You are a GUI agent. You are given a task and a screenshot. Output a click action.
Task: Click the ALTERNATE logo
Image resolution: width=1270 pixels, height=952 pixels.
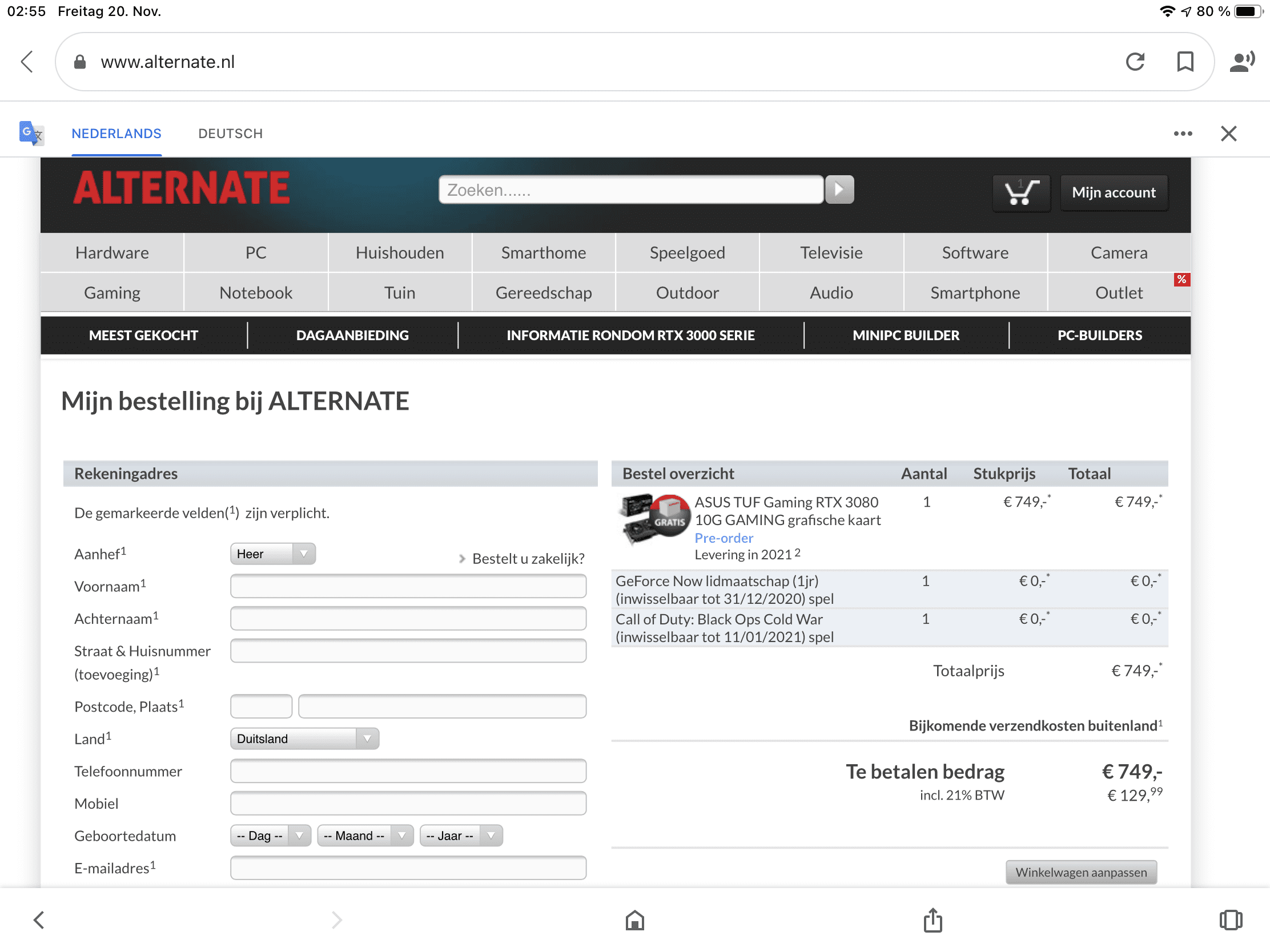point(181,188)
